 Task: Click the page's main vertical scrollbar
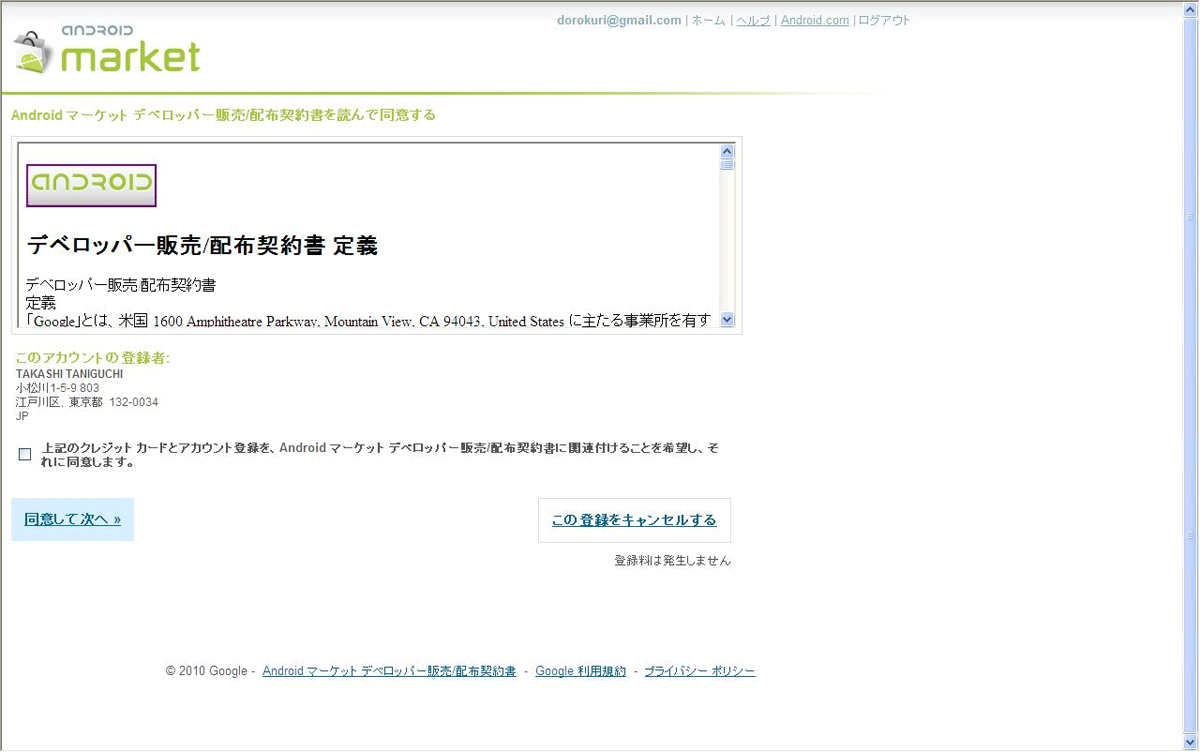pyautogui.click(x=1190, y=376)
